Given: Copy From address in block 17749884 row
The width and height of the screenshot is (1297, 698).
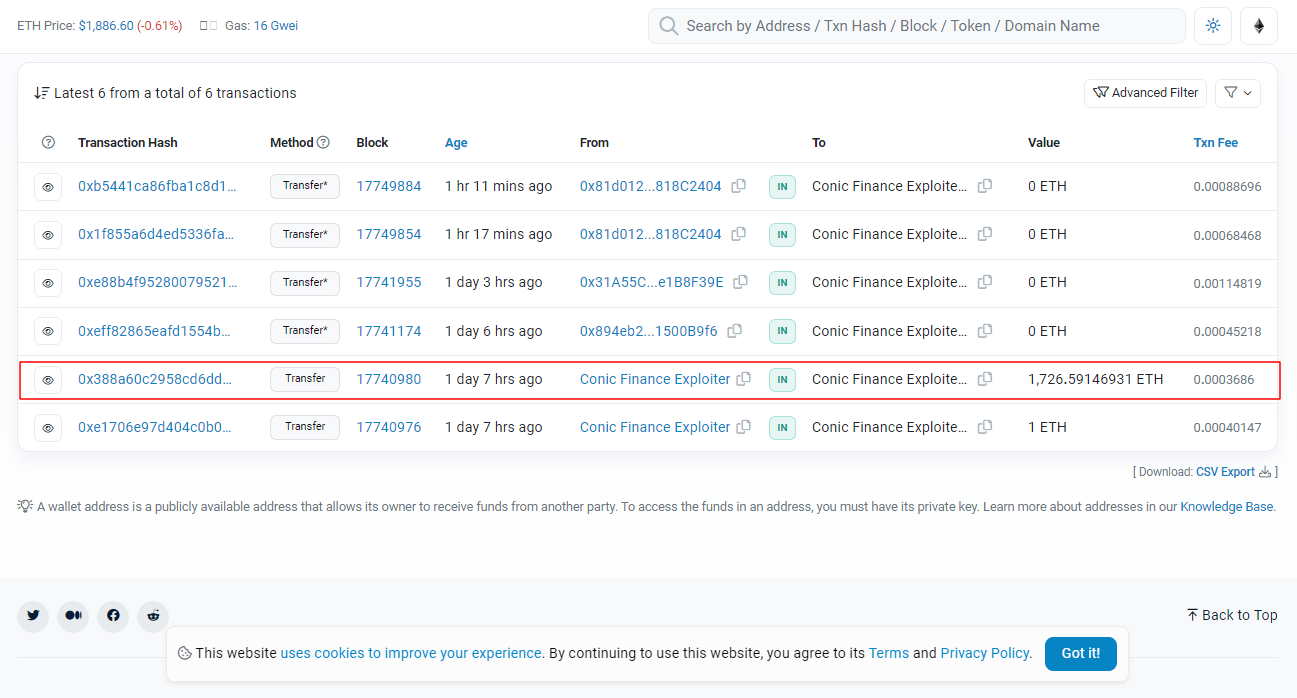Looking at the screenshot, I should pyautogui.click(x=739, y=186).
